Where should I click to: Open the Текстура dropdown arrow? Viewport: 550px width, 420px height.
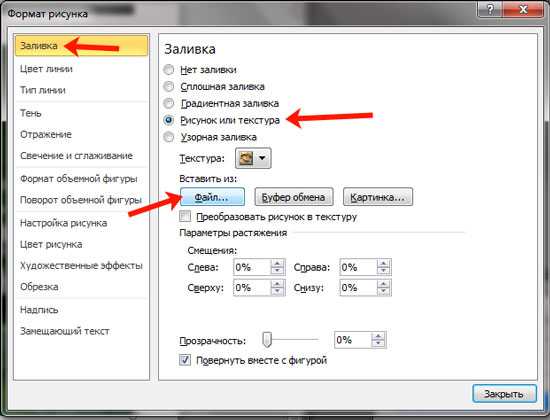point(262,158)
